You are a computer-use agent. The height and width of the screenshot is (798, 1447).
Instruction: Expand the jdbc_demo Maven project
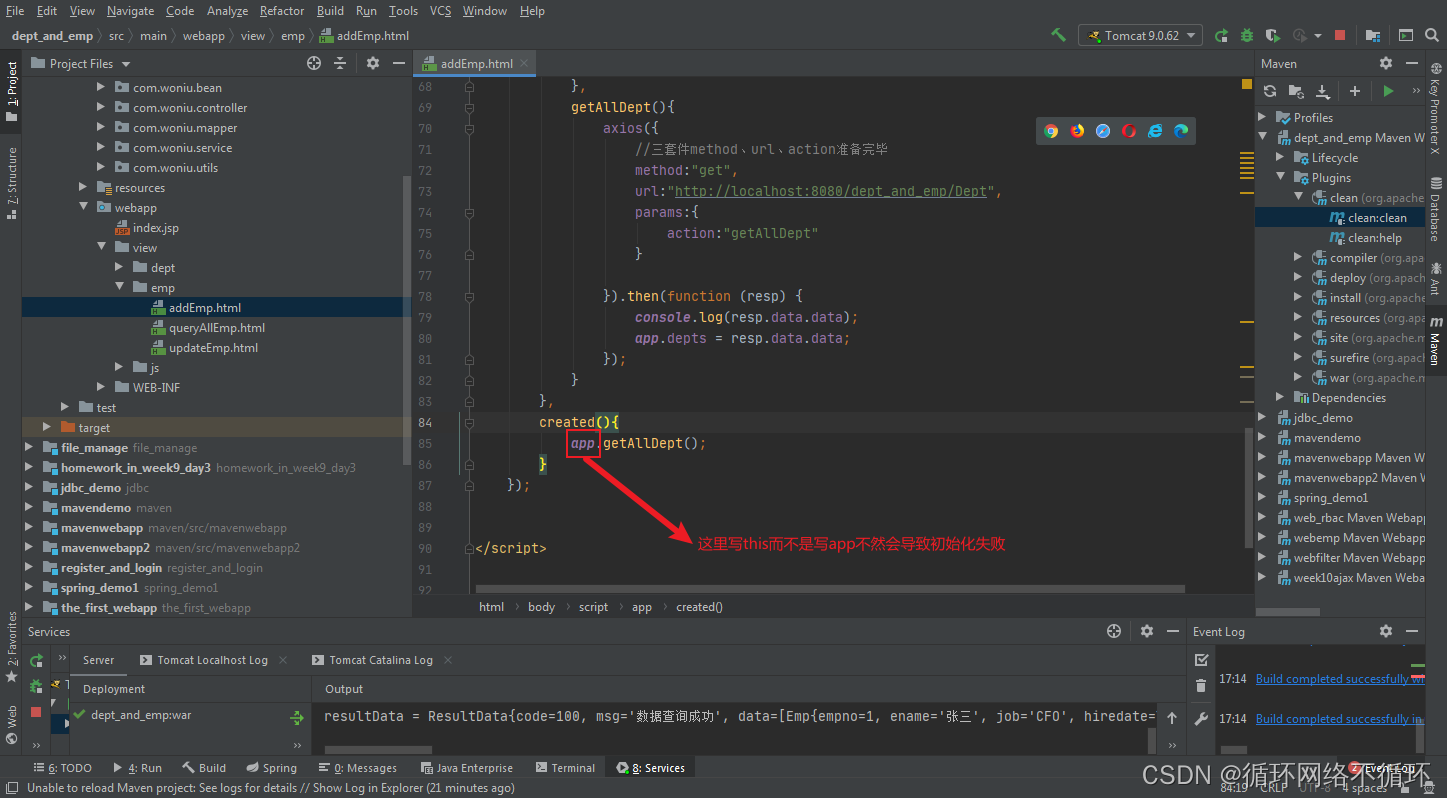pos(1262,417)
